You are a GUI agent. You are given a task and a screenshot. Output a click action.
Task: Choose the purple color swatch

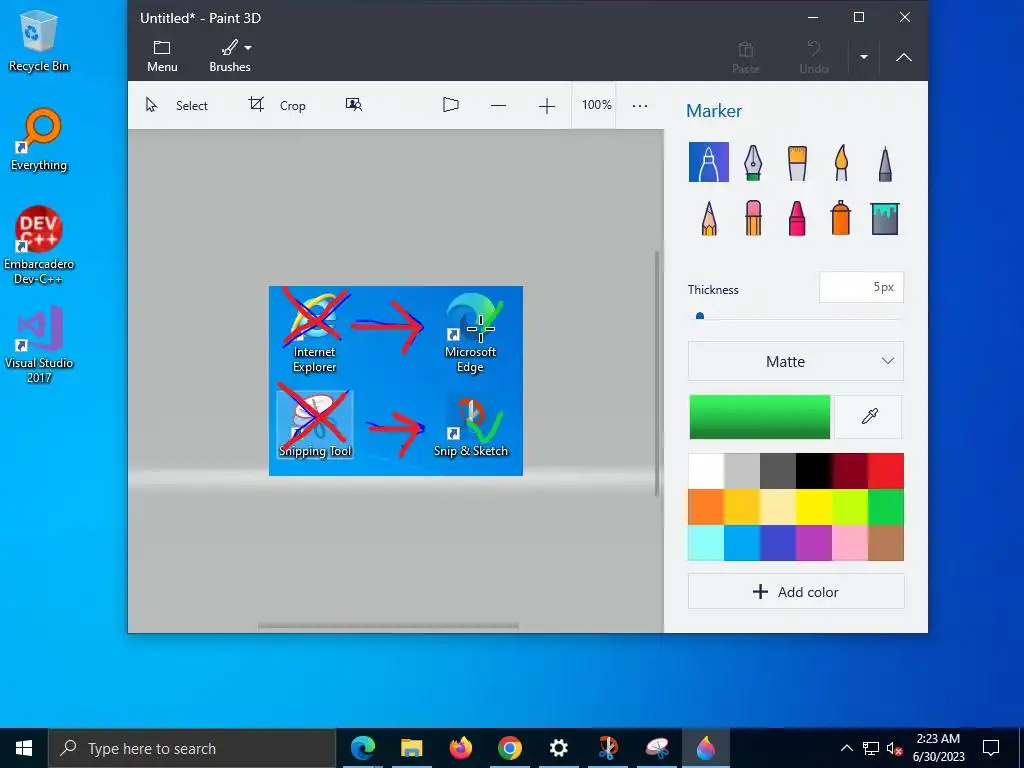point(814,543)
